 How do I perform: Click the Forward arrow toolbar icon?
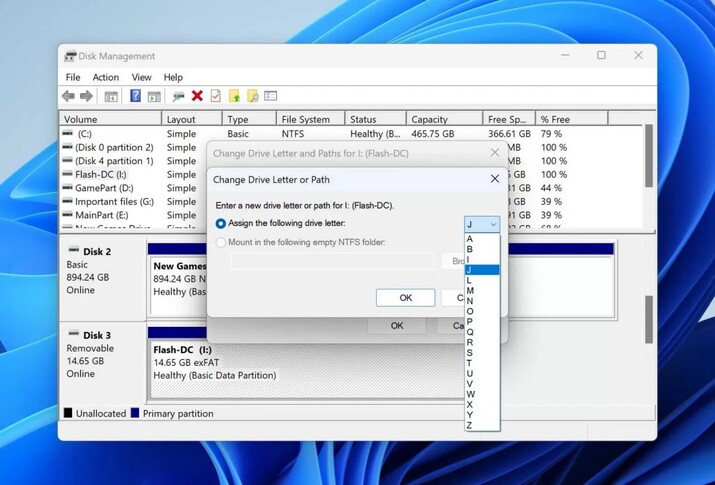86,96
